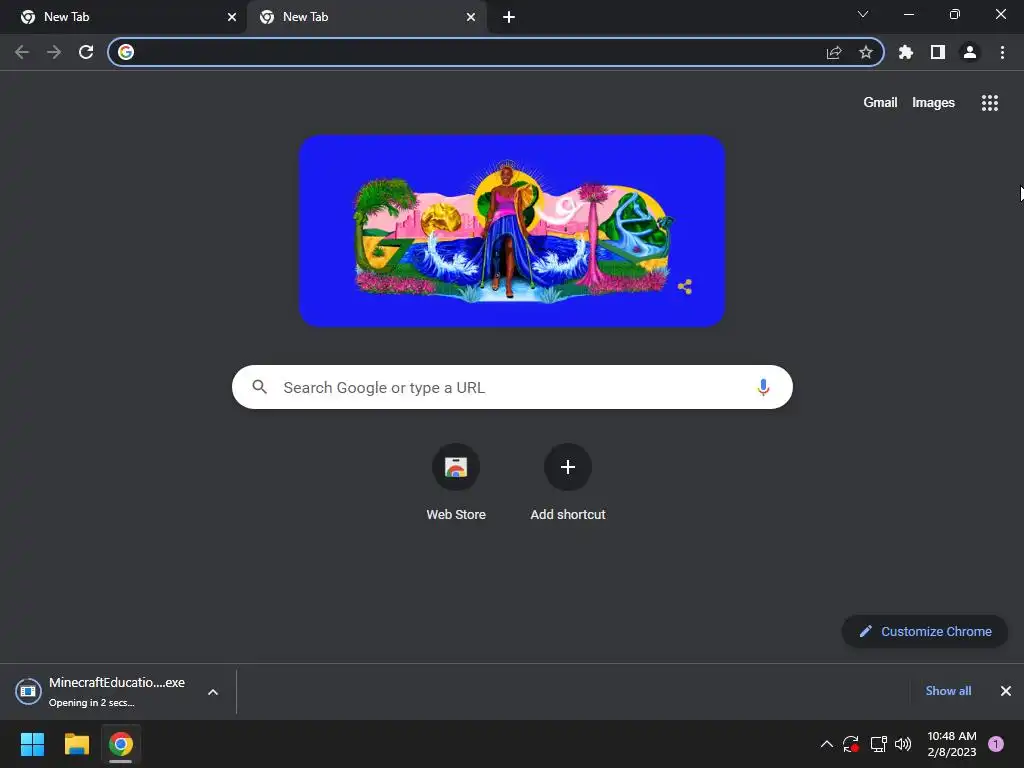Open the tab search chevron
Image resolution: width=1024 pixels, height=768 pixels.
(863, 14)
